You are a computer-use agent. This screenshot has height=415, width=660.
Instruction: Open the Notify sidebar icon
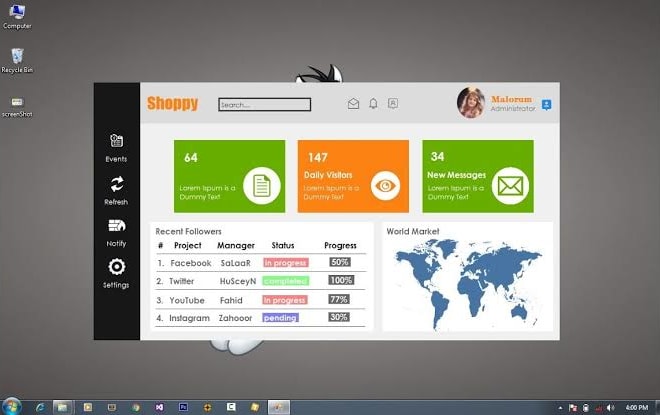(x=117, y=226)
